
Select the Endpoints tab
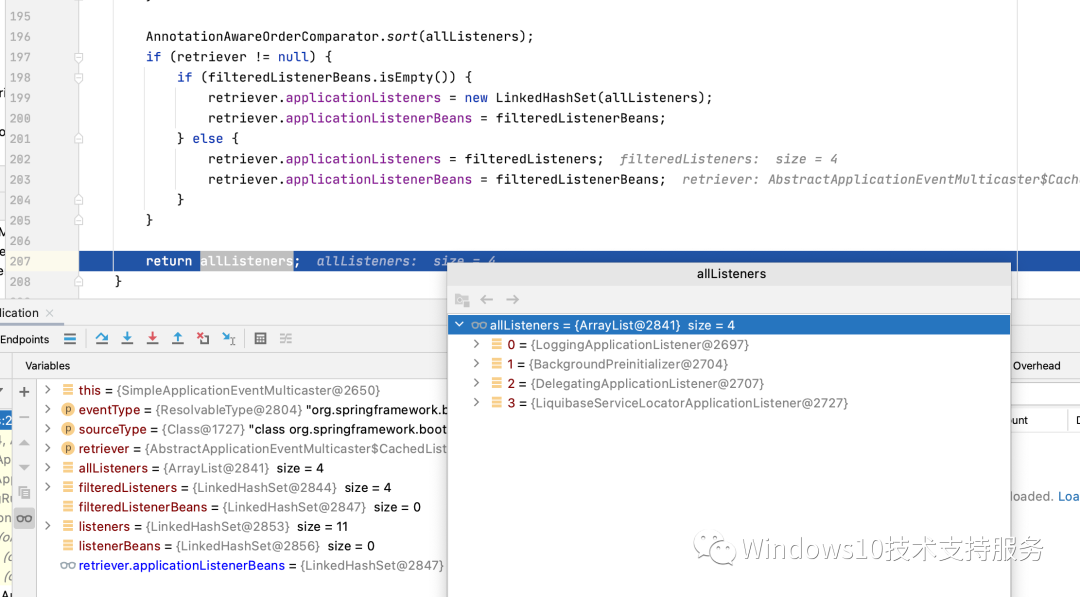[x=25, y=339]
